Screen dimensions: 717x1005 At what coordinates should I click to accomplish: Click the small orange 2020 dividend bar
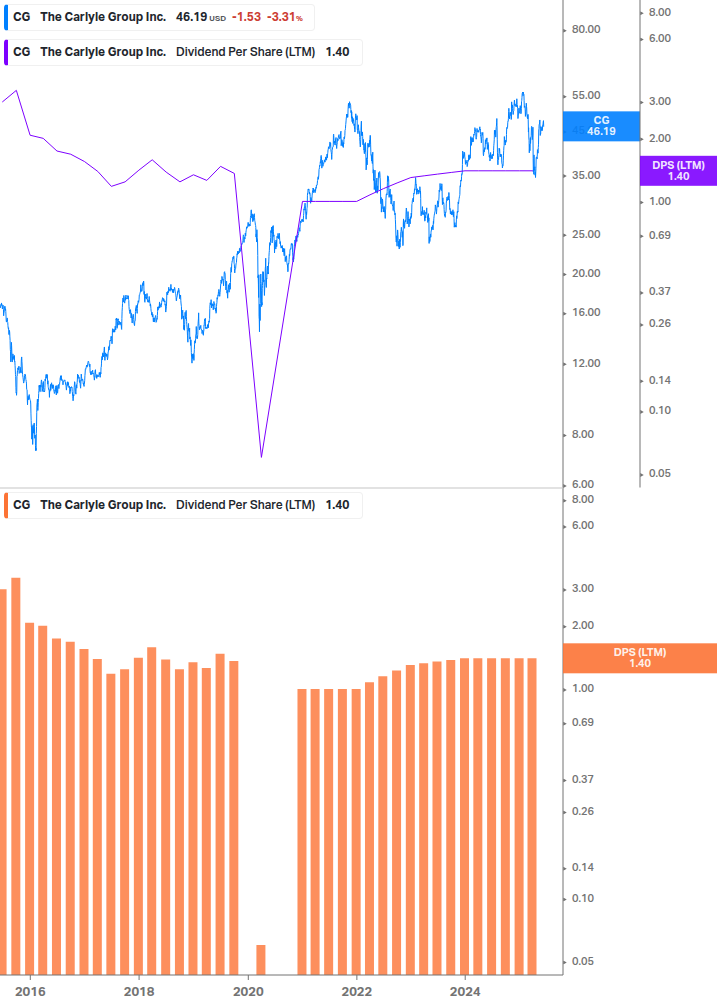pyautogui.click(x=261, y=959)
